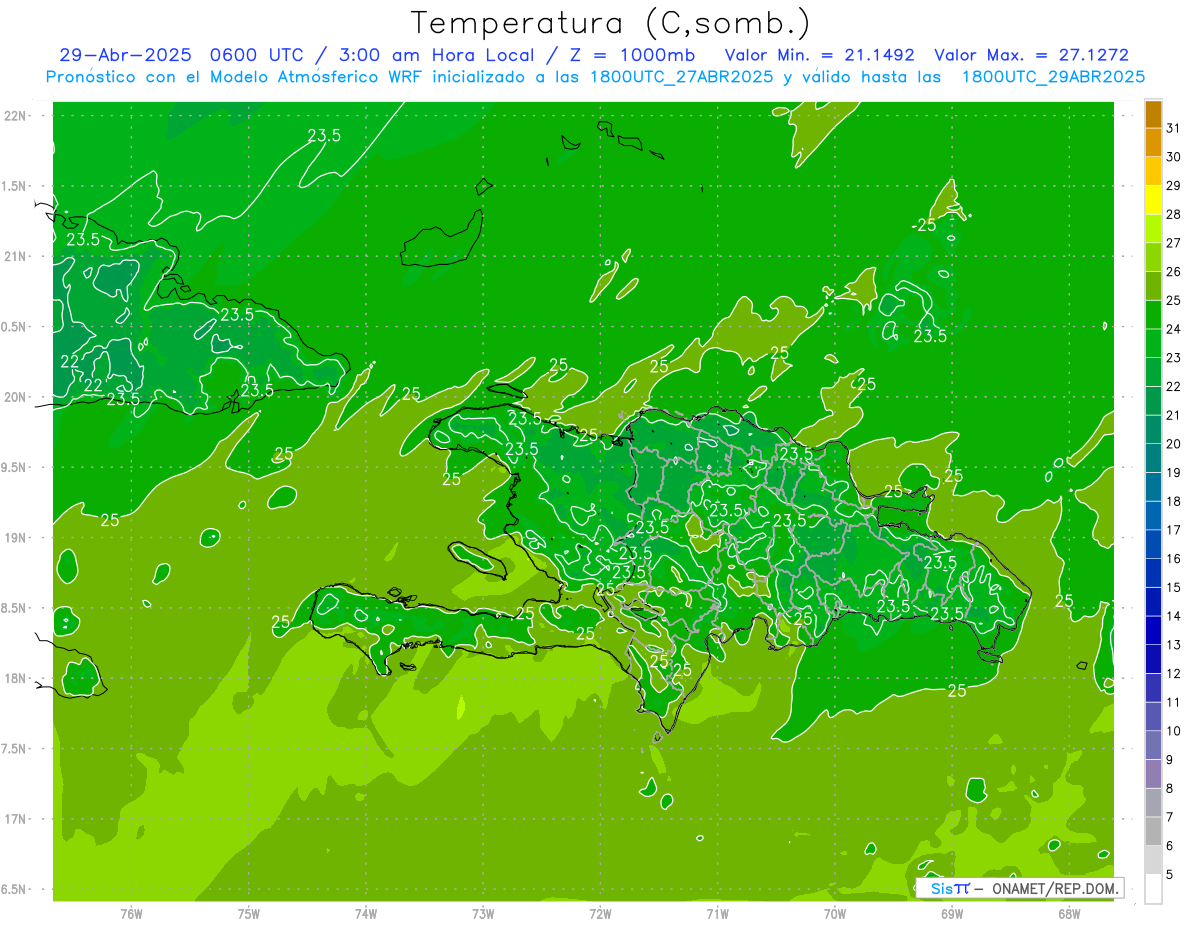Click the legend value '24'
Image resolution: width=1200 pixels, height=927 pixels.
[x=1173, y=328]
